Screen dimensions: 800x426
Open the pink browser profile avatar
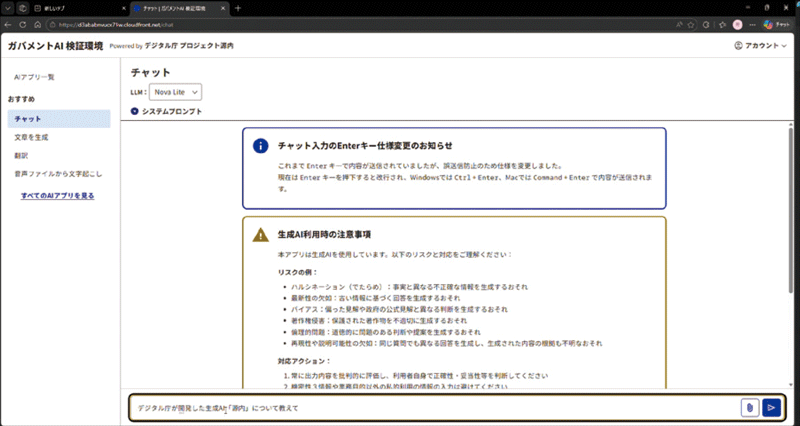coord(737,24)
